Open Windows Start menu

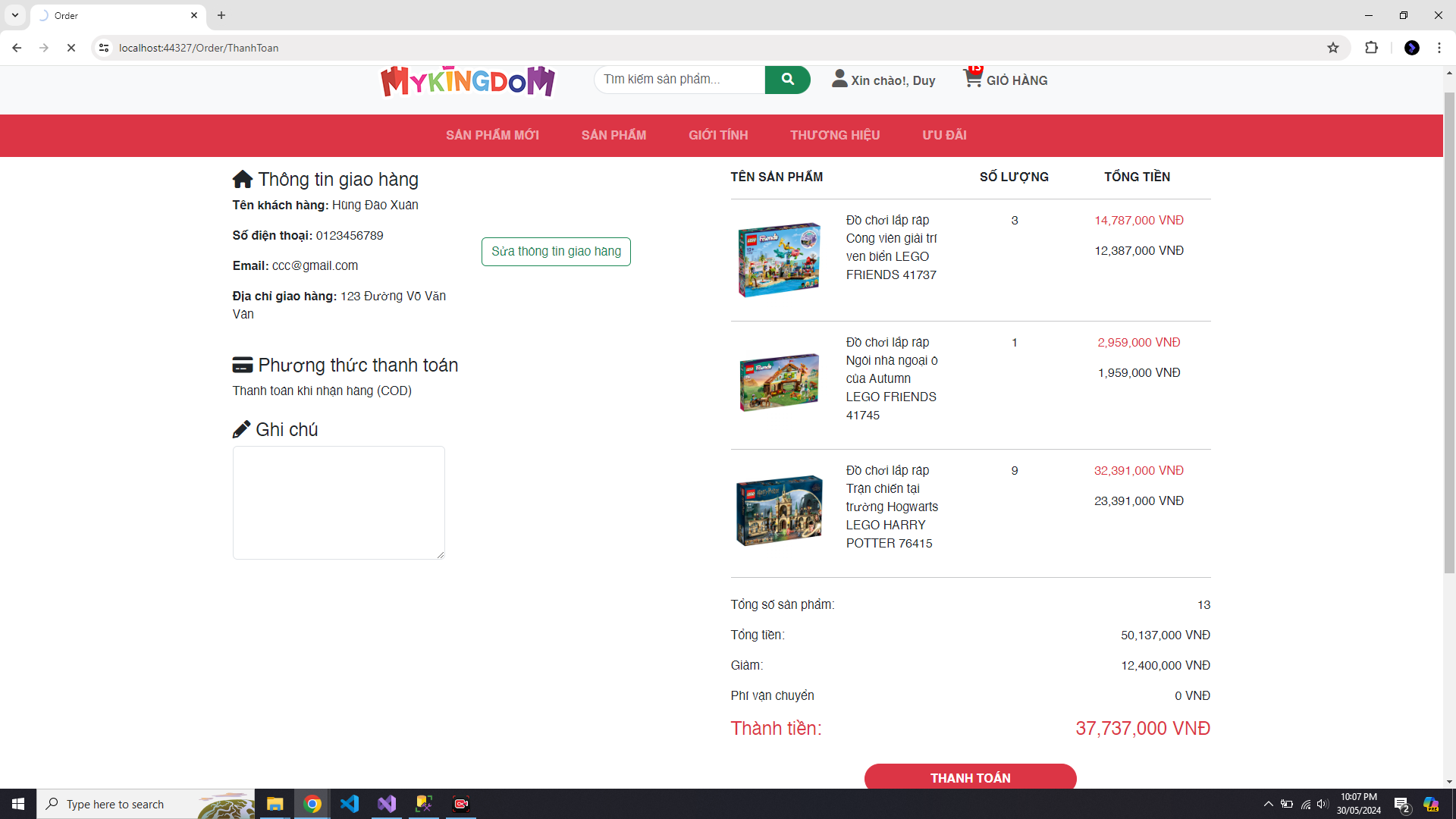(x=18, y=804)
